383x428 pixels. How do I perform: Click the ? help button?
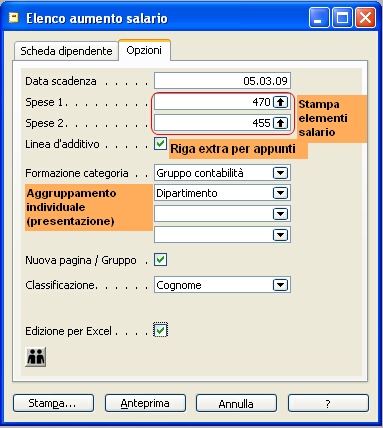[x=328, y=403]
